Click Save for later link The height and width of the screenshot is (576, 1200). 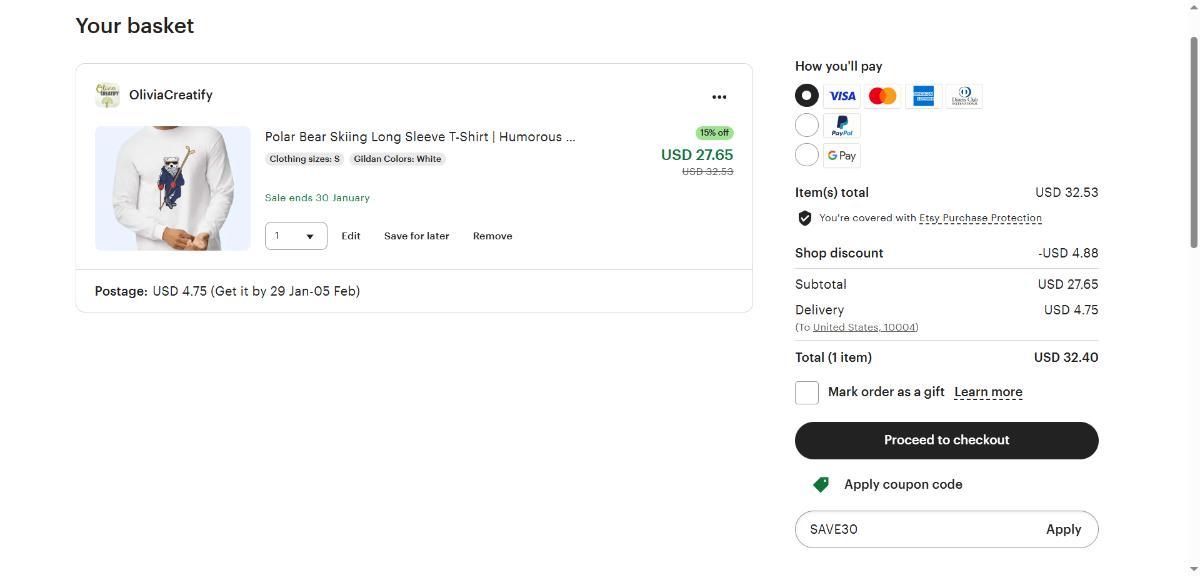coord(416,236)
